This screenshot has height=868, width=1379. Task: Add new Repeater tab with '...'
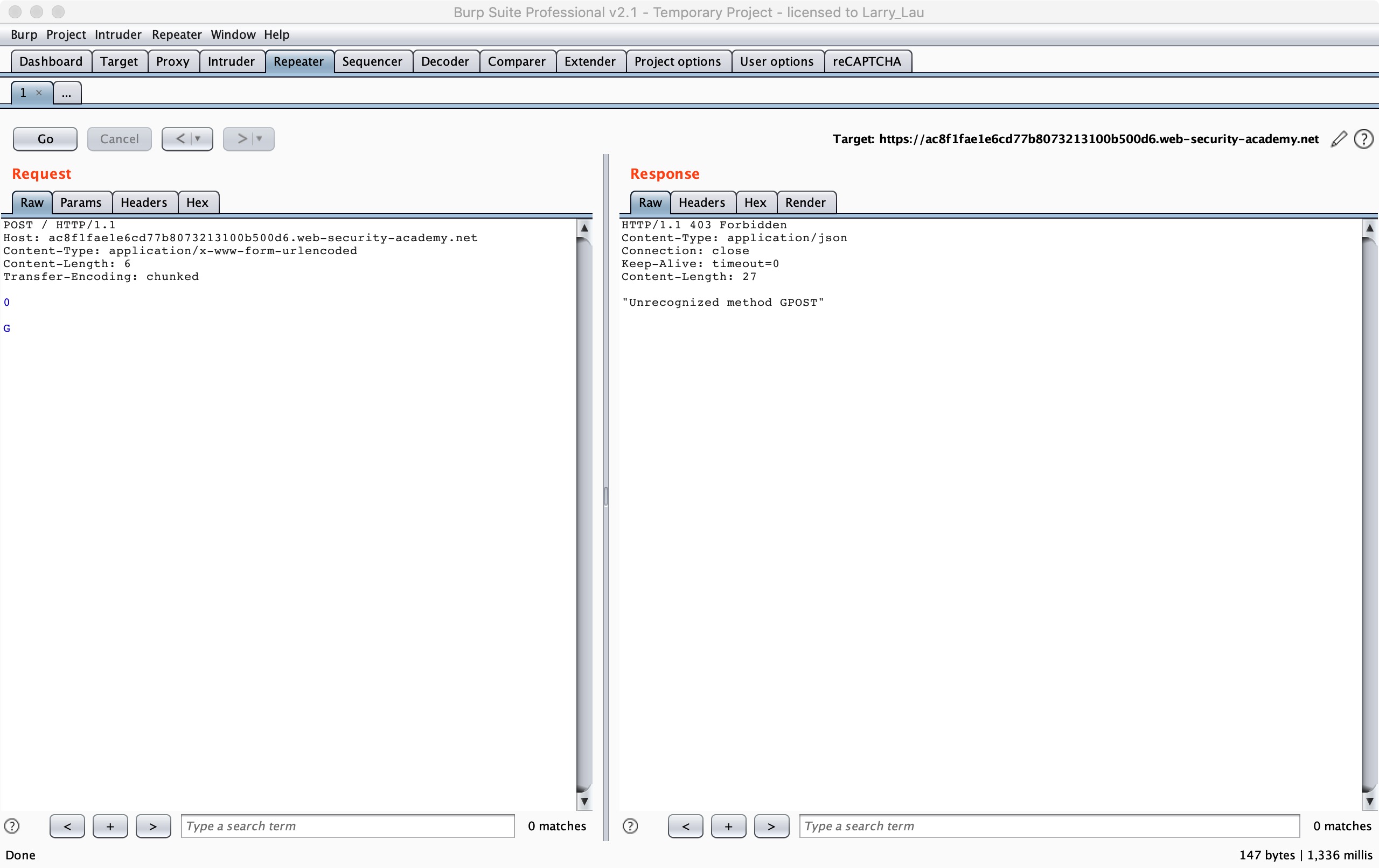click(67, 93)
